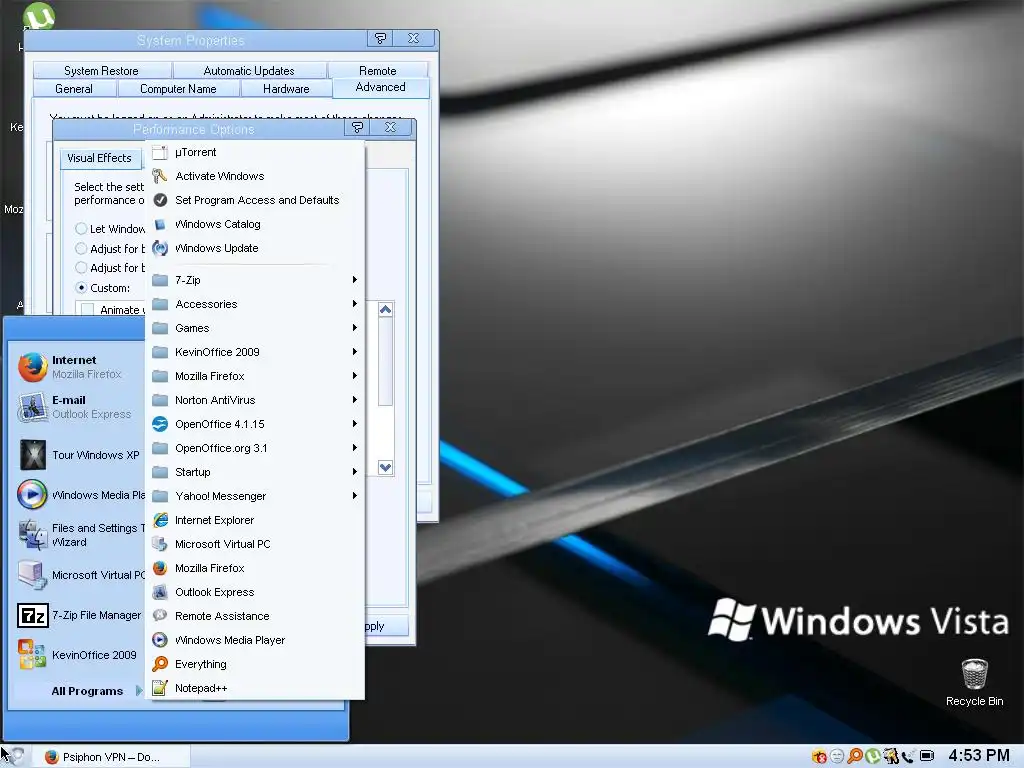
Task: Click the 4:53 PM taskbar clock
Action: click(x=978, y=756)
